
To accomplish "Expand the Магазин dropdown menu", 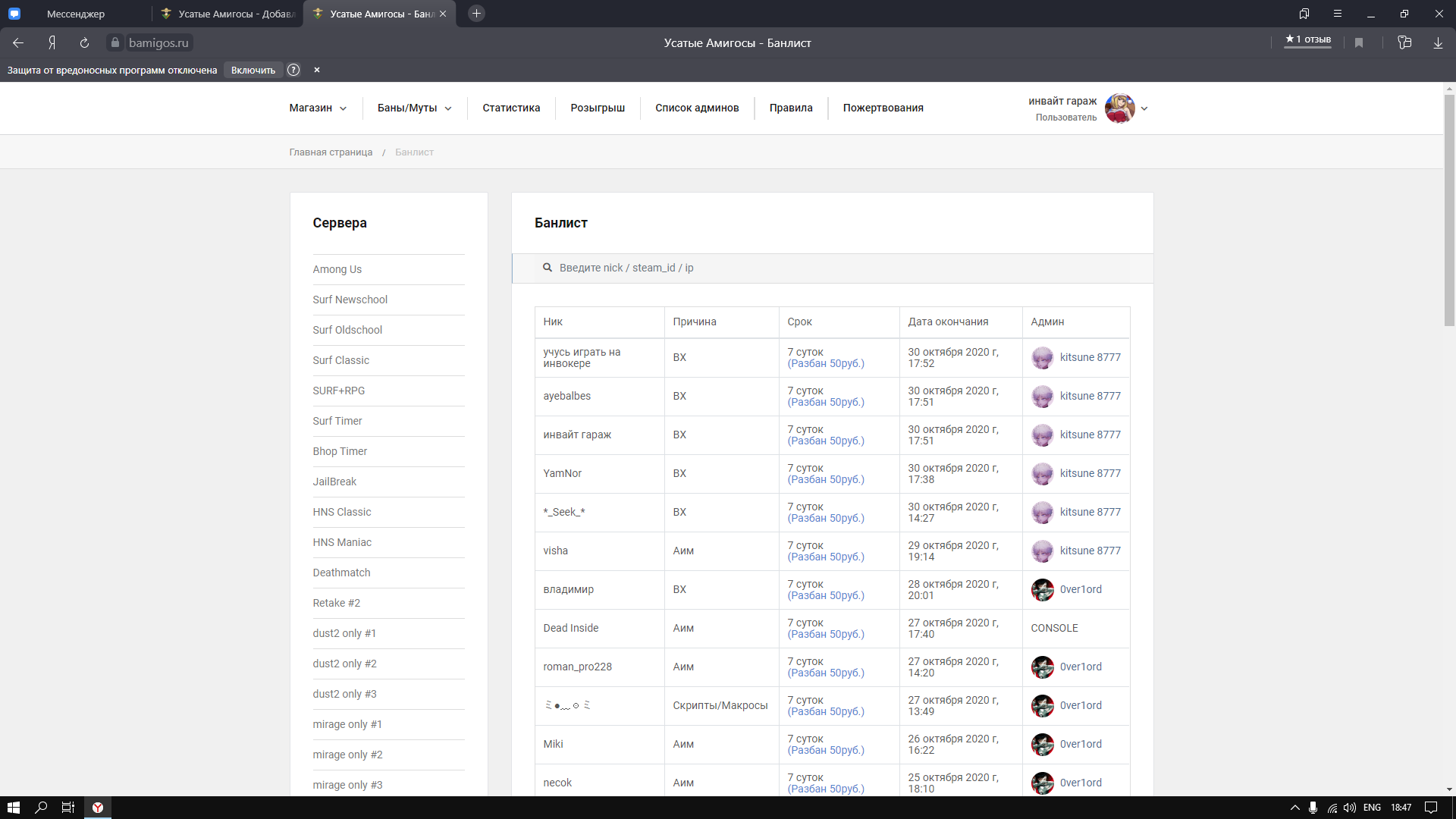I will 318,108.
